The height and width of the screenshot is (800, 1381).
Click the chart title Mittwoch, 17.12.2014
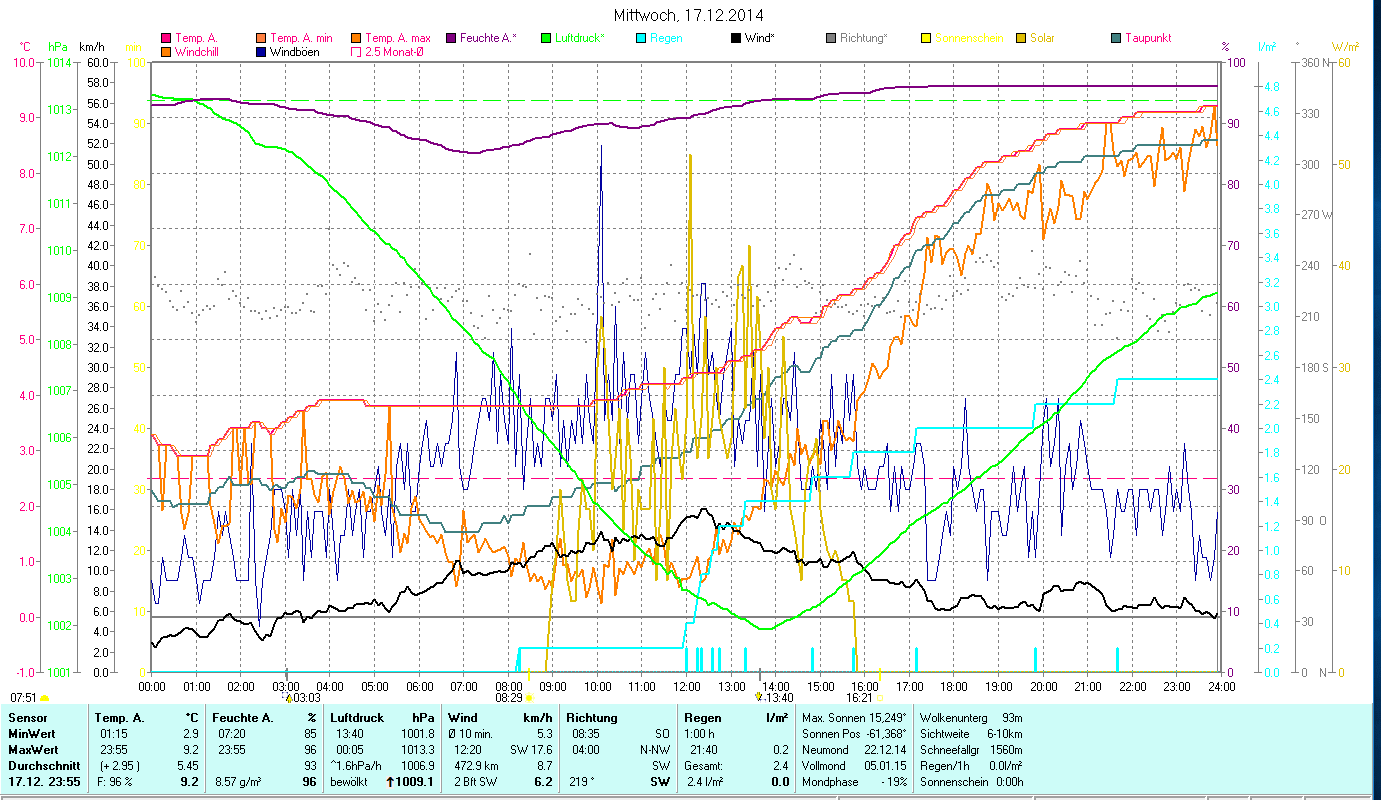[690, 16]
